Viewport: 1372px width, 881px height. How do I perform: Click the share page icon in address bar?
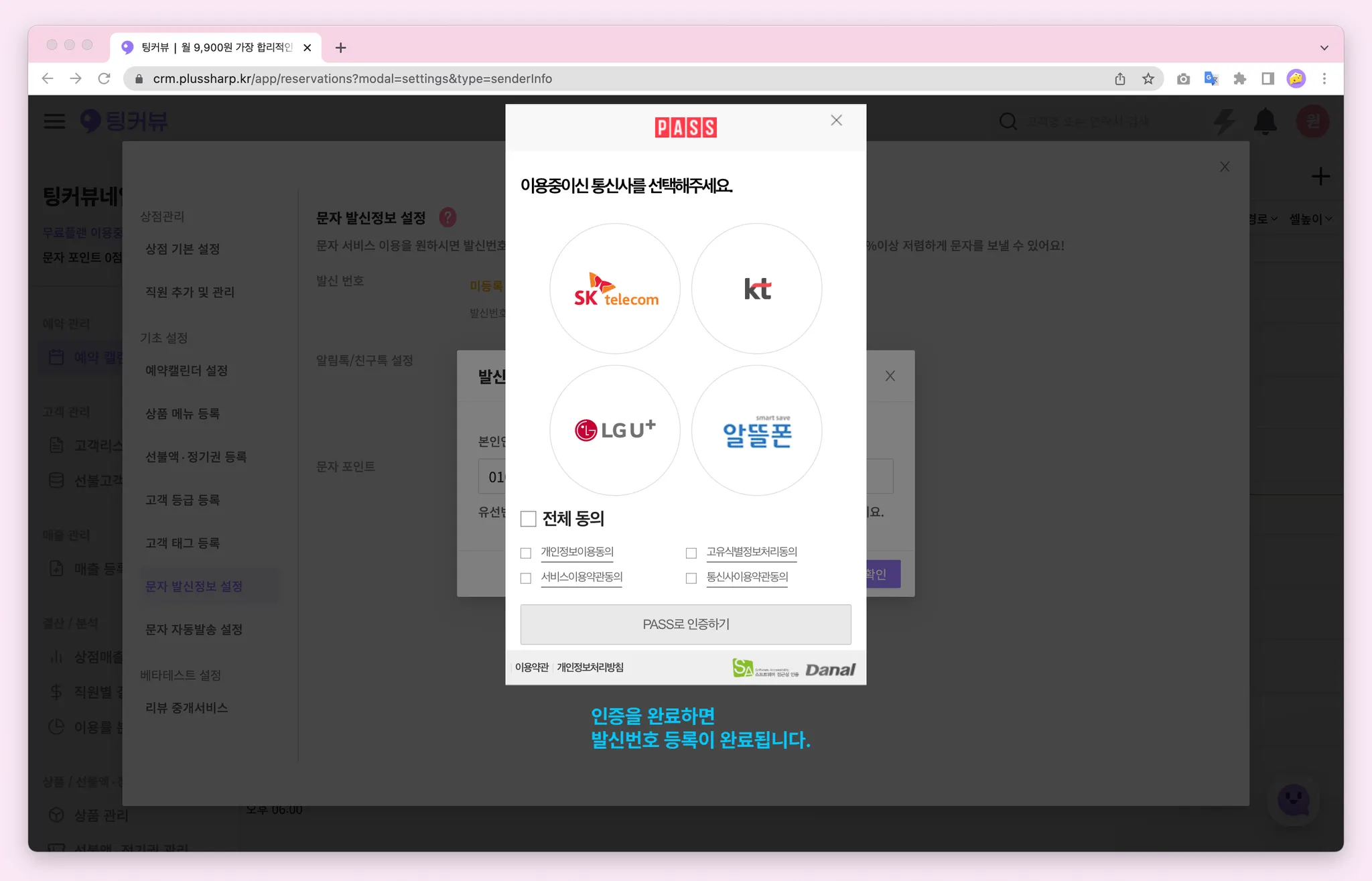coord(1120,79)
